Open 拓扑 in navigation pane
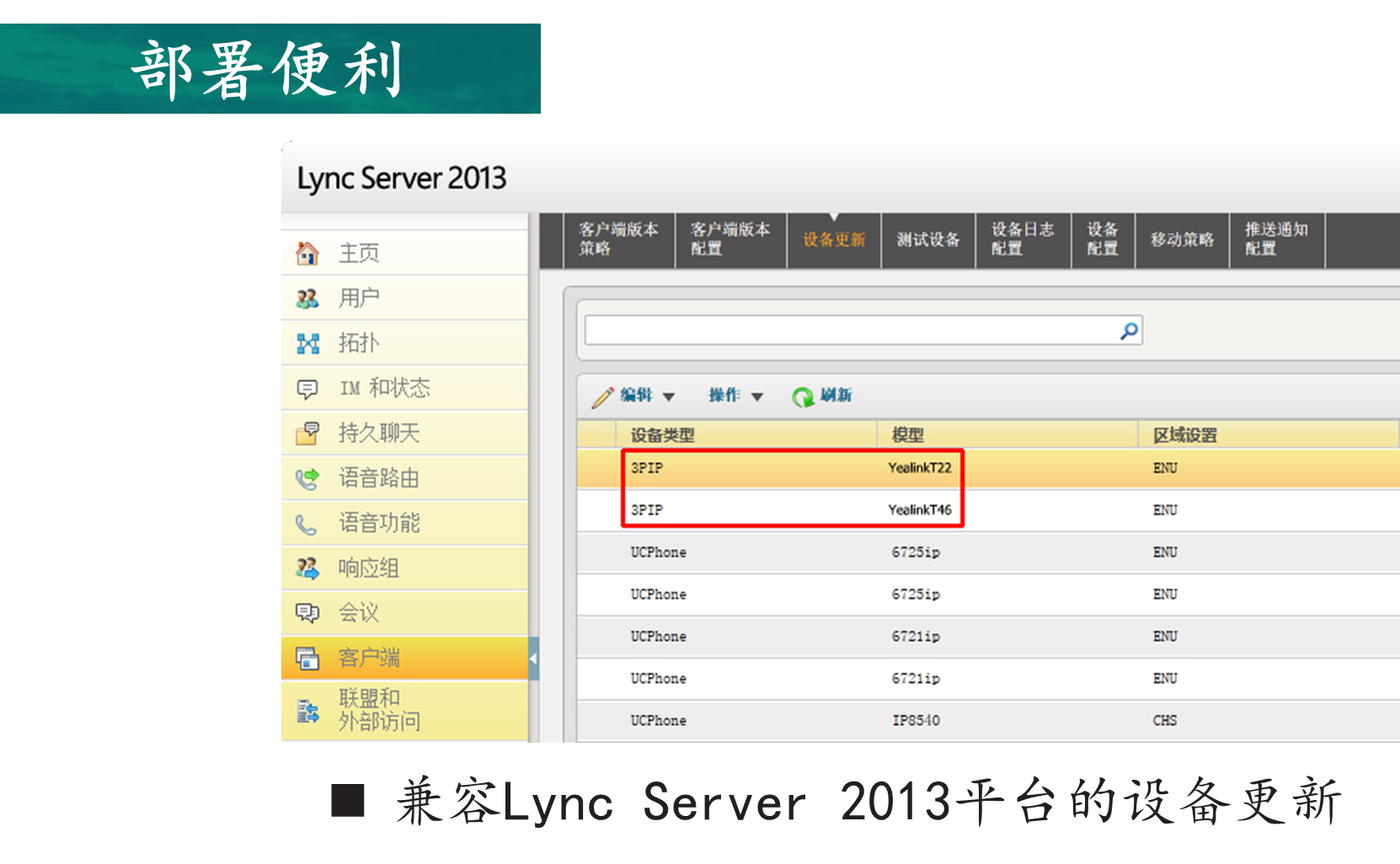The width and height of the screenshot is (1400, 864). [405, 343]
